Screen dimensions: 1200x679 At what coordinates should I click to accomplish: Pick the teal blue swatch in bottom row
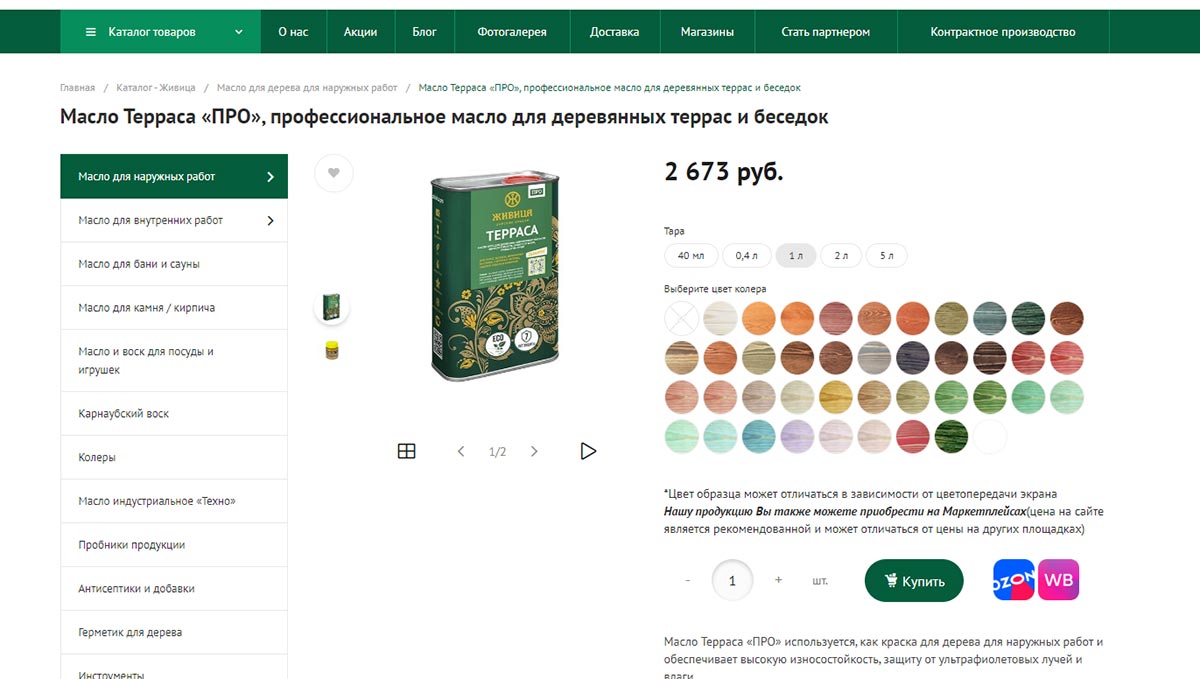pyautogui.click(x=759, y=436)
